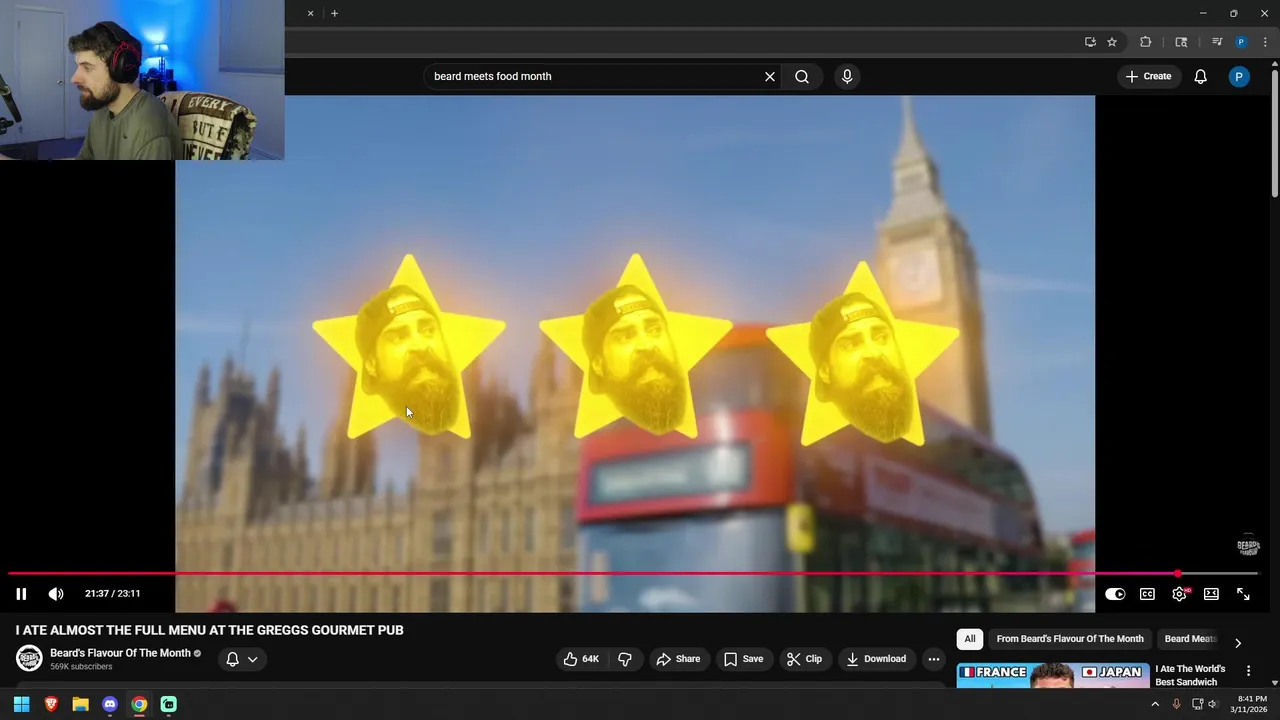
Task: Bookmark this page with the star icon
Action: pos(1112,42)
